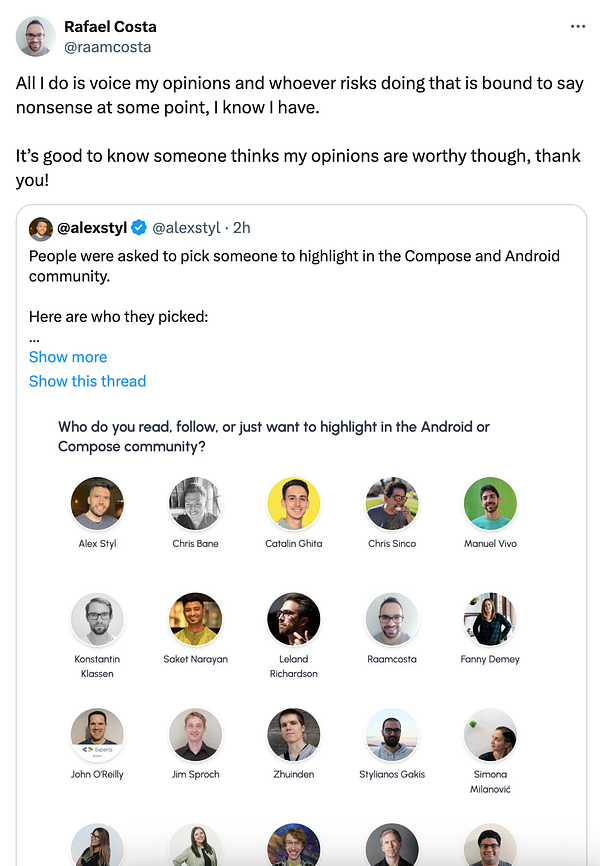
Task: Select the Raamcosta profile photo
Action: (x=392, y=619)
